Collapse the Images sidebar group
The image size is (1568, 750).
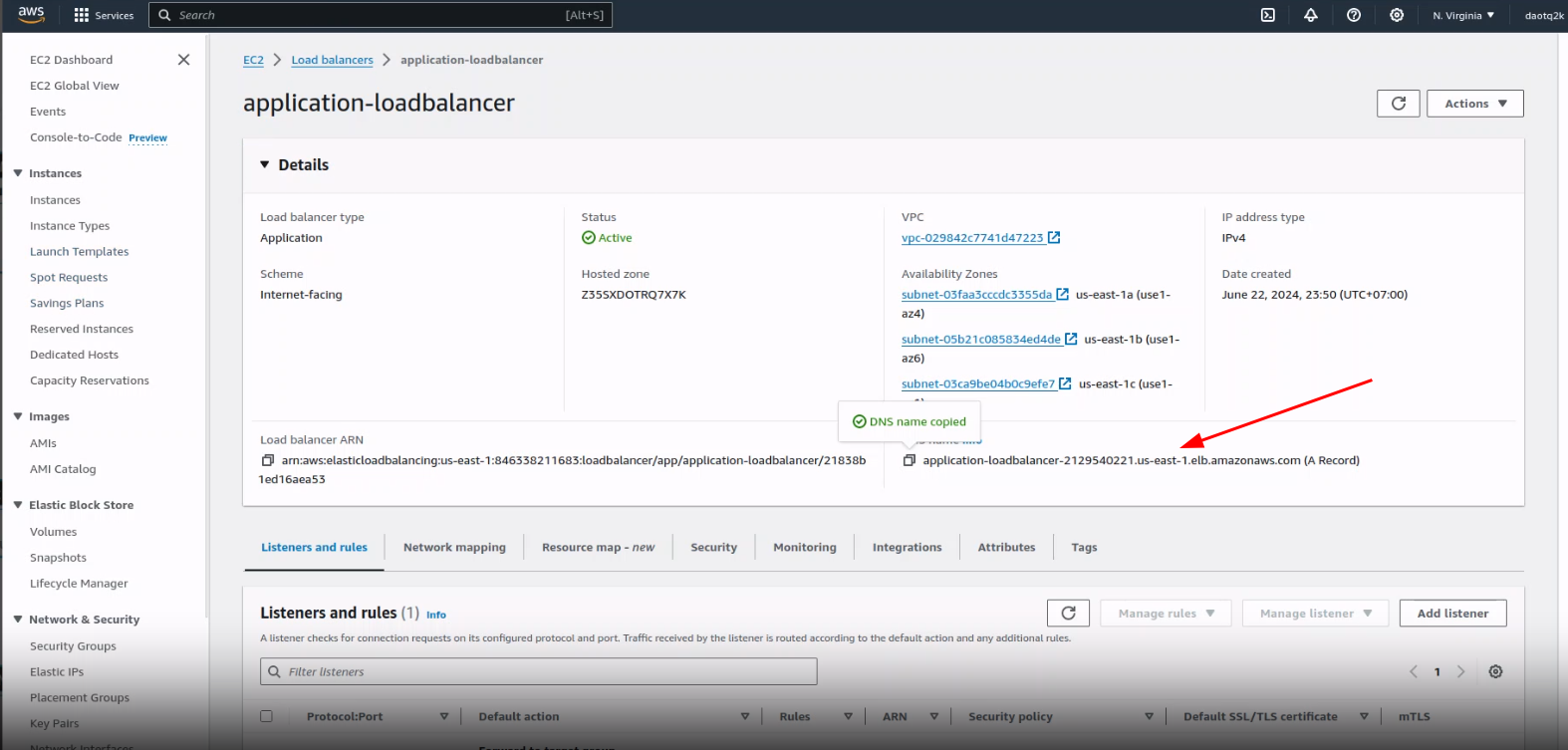(18, 416)
